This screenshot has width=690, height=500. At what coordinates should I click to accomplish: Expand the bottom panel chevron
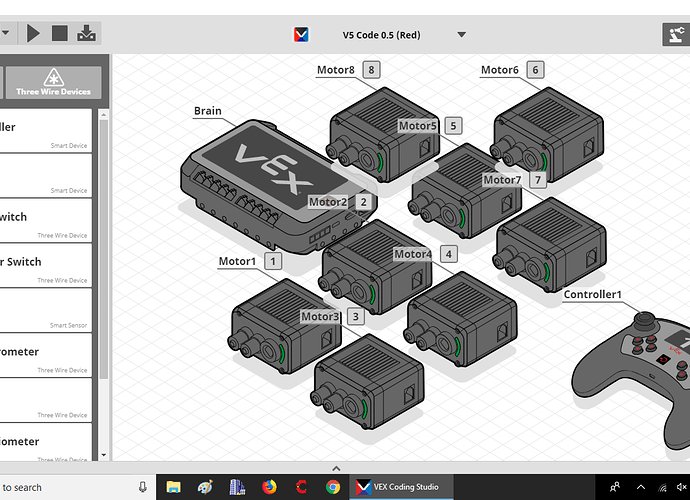click(x=336, y=468)
